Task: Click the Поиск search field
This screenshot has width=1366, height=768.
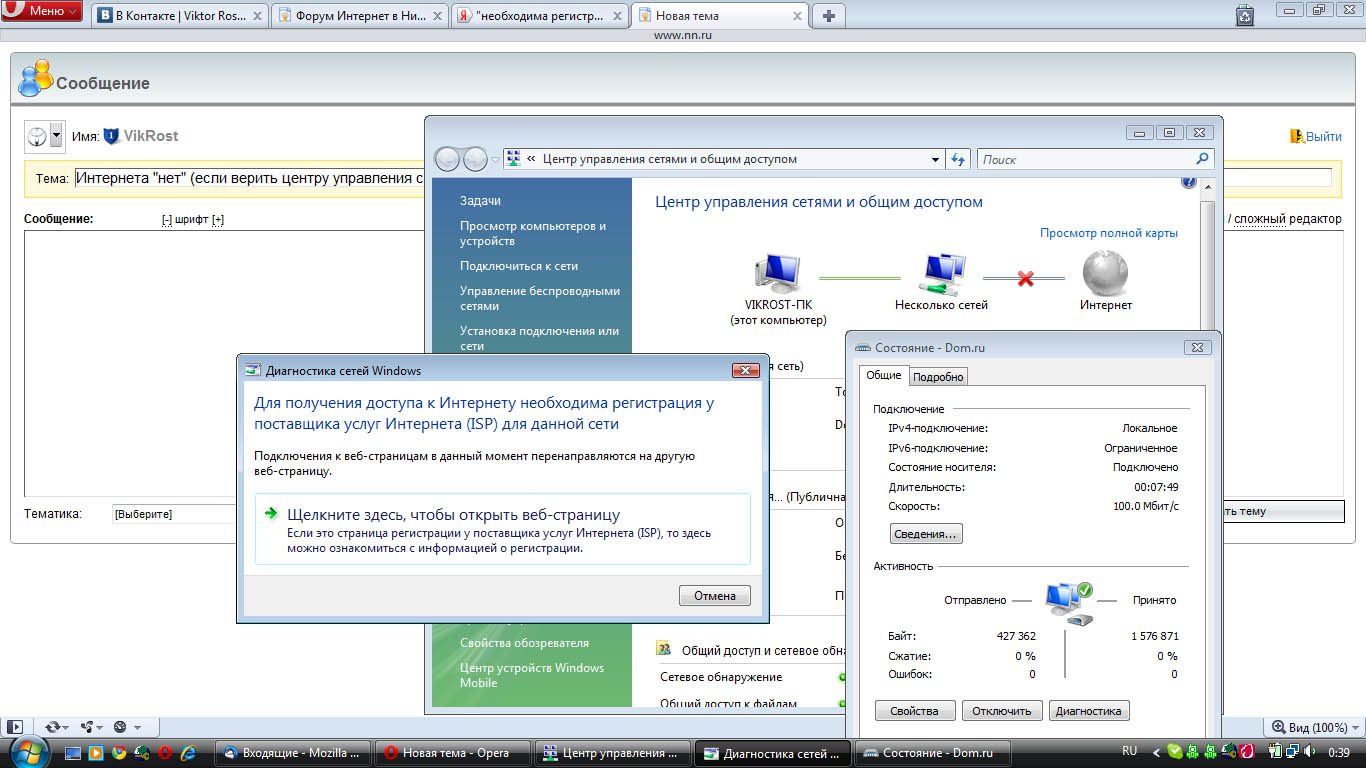Action: pos(1085,159)
